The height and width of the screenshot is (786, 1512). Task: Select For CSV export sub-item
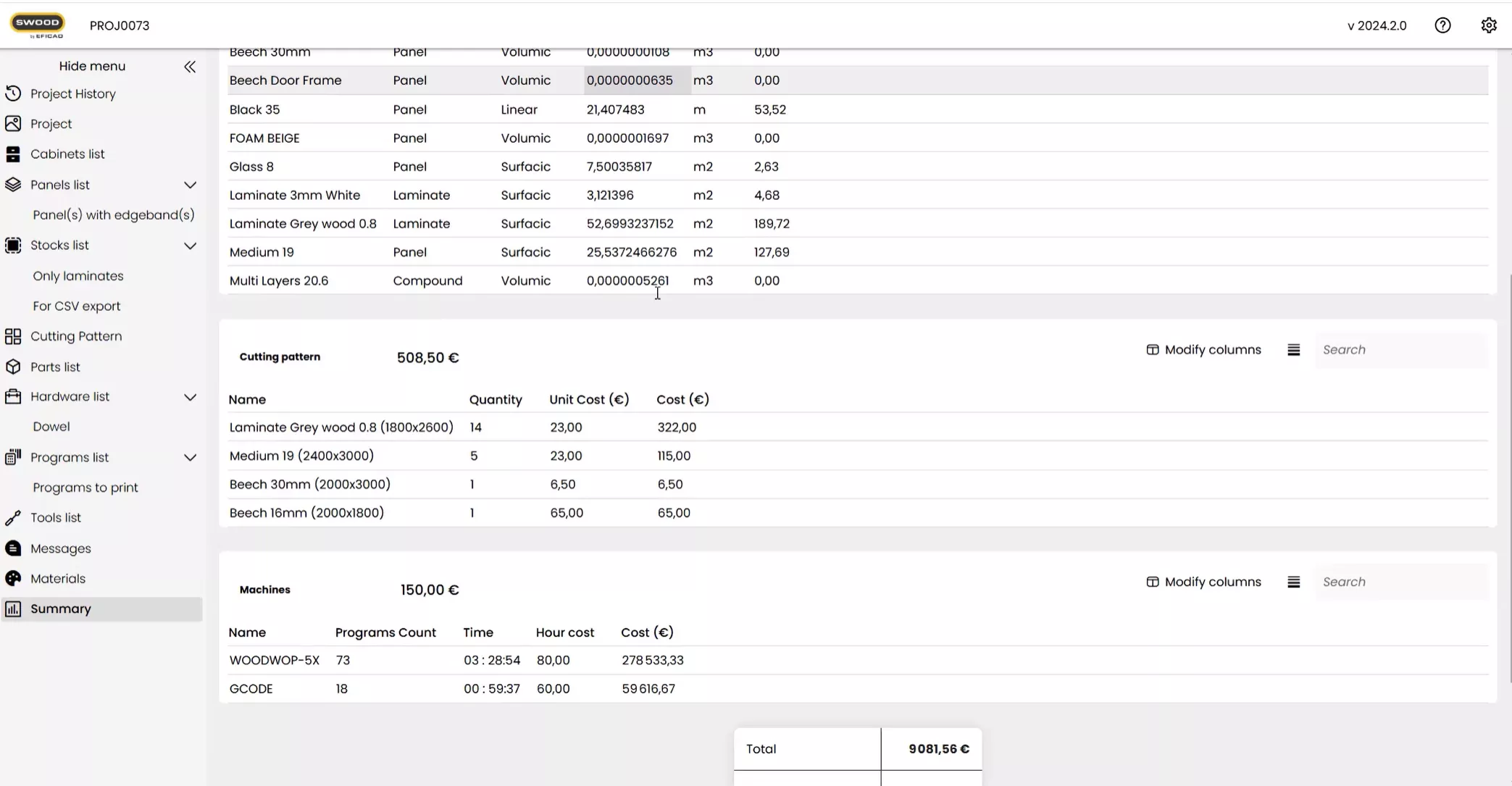click(77, 306)
